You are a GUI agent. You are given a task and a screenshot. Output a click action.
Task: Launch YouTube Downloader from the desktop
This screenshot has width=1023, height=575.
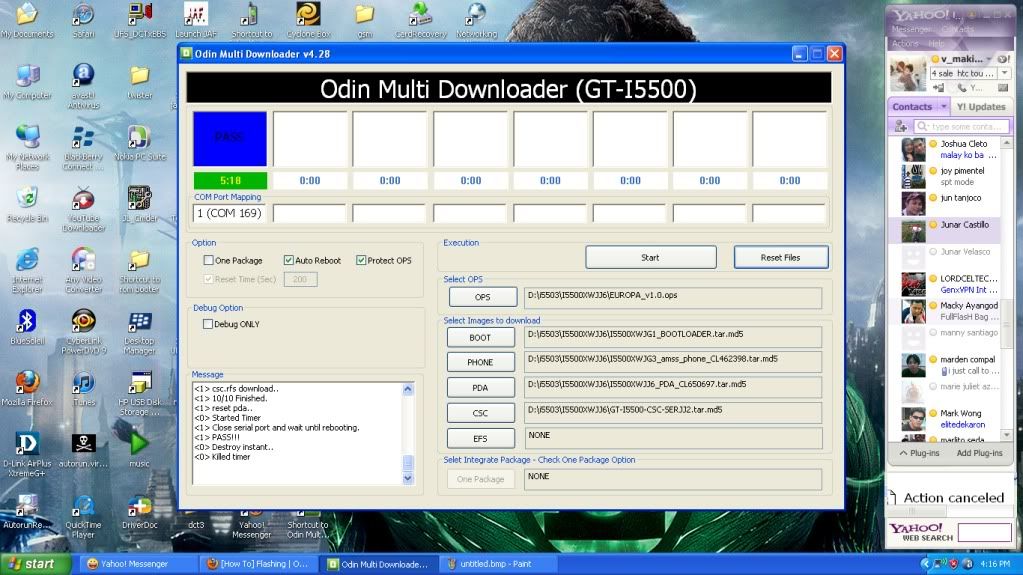click(x=84, y=209)
